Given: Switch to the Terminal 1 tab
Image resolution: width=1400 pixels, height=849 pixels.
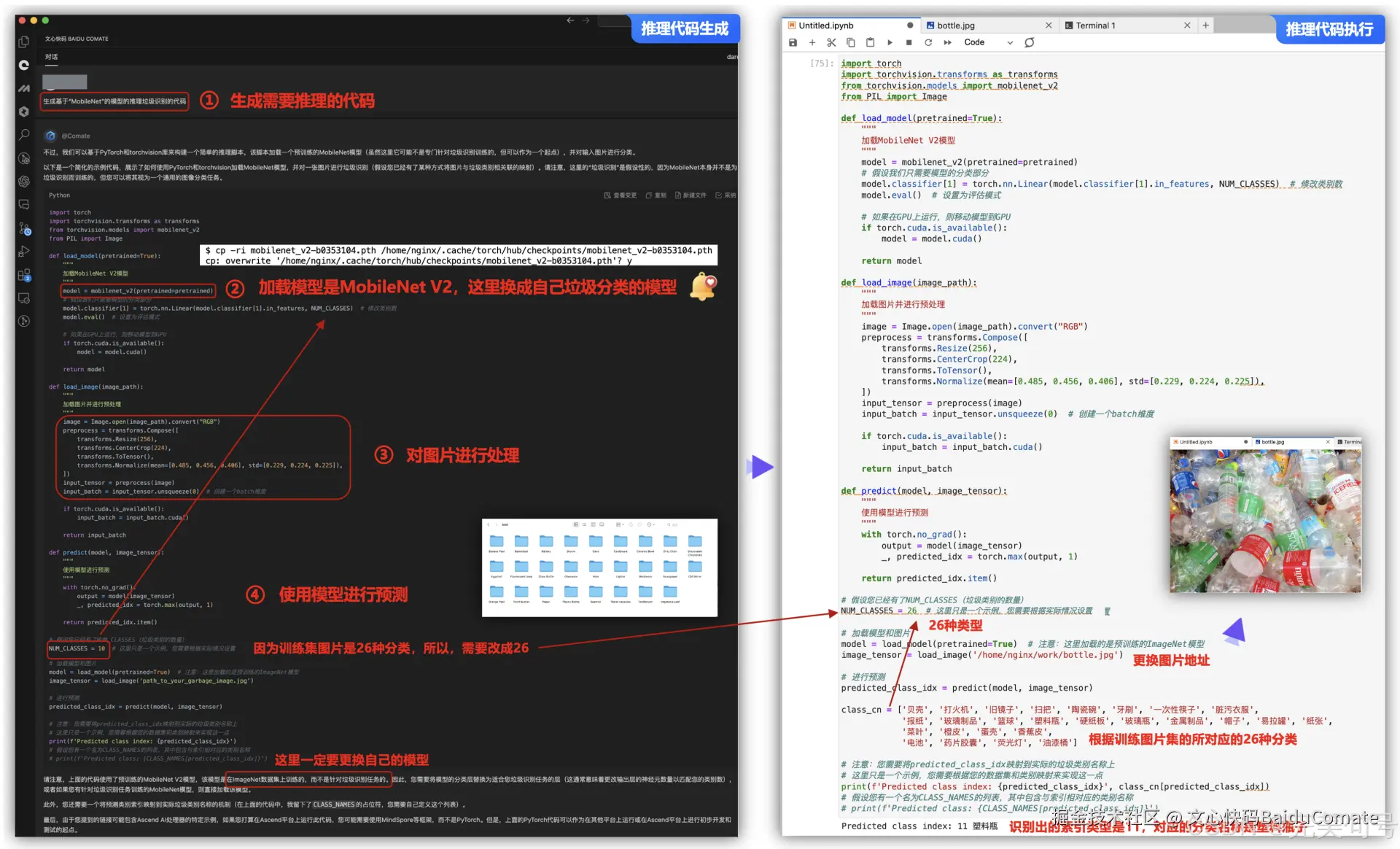Looking at the screenshot, I should [x=1095, y=26].
